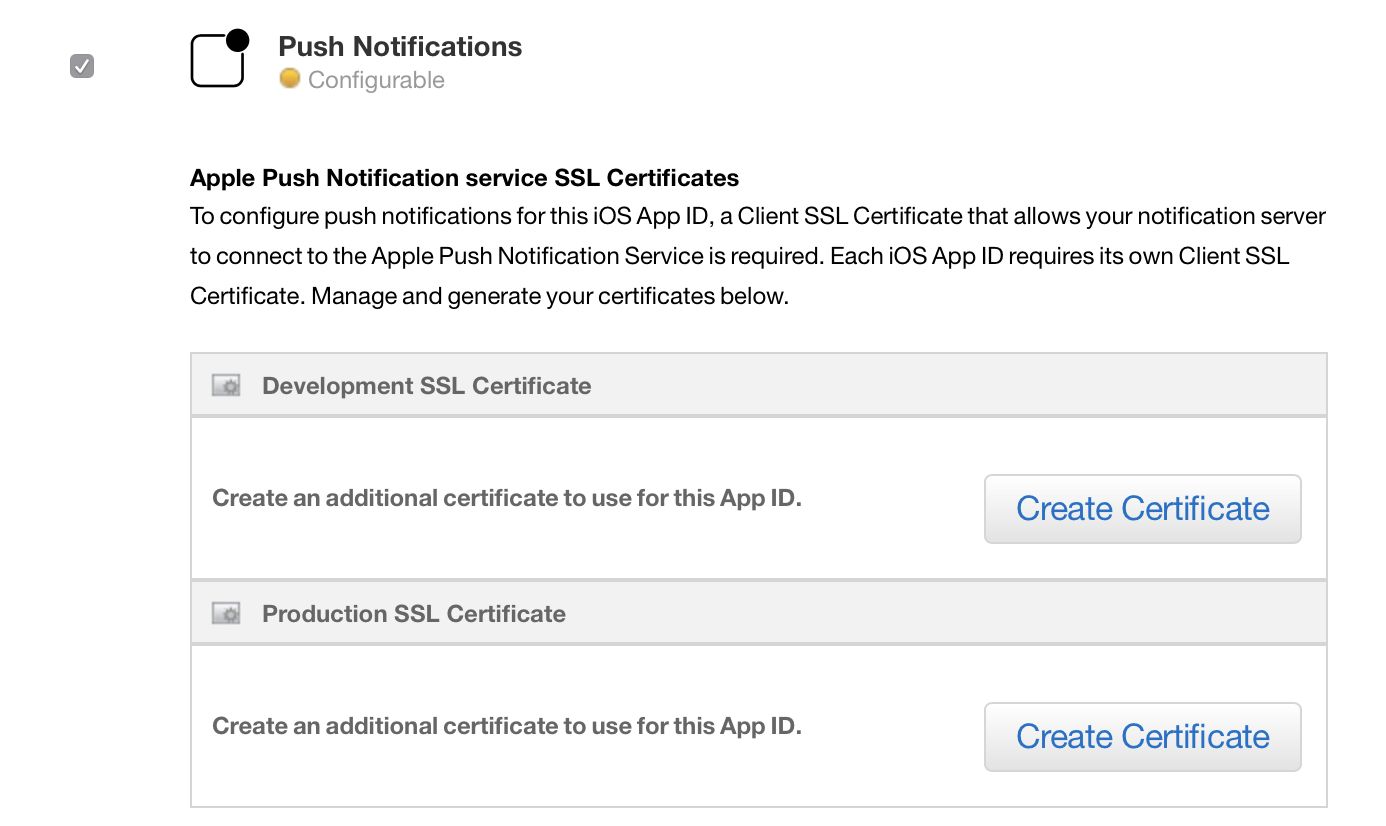
Task: Create a Development SSL certificate
Action: tap(1142, 509)
